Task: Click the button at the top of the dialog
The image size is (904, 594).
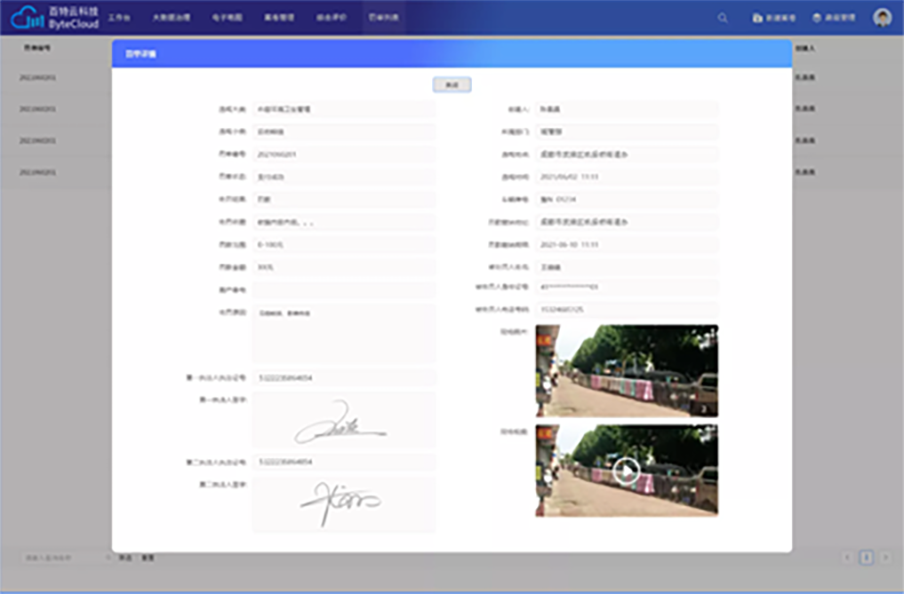Action: (x=452, y=85)
